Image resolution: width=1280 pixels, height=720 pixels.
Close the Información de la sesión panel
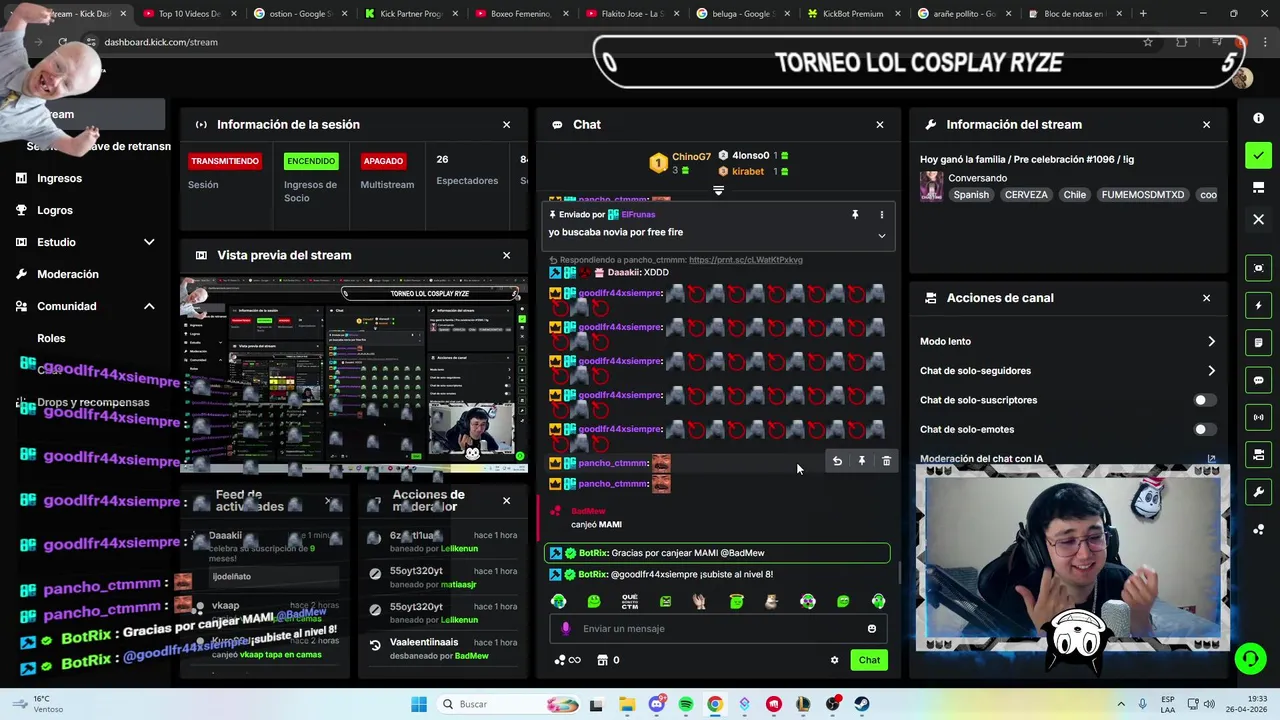[506, 125]
